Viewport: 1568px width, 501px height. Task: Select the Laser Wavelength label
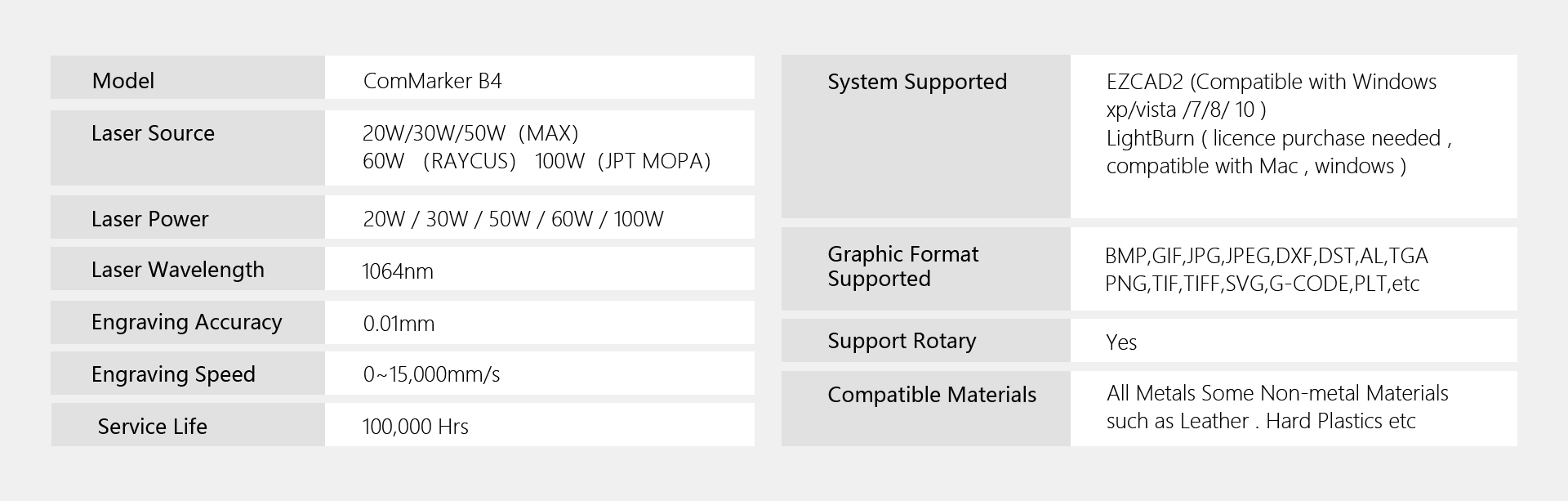pyautogui.click(x=177, y=270)
